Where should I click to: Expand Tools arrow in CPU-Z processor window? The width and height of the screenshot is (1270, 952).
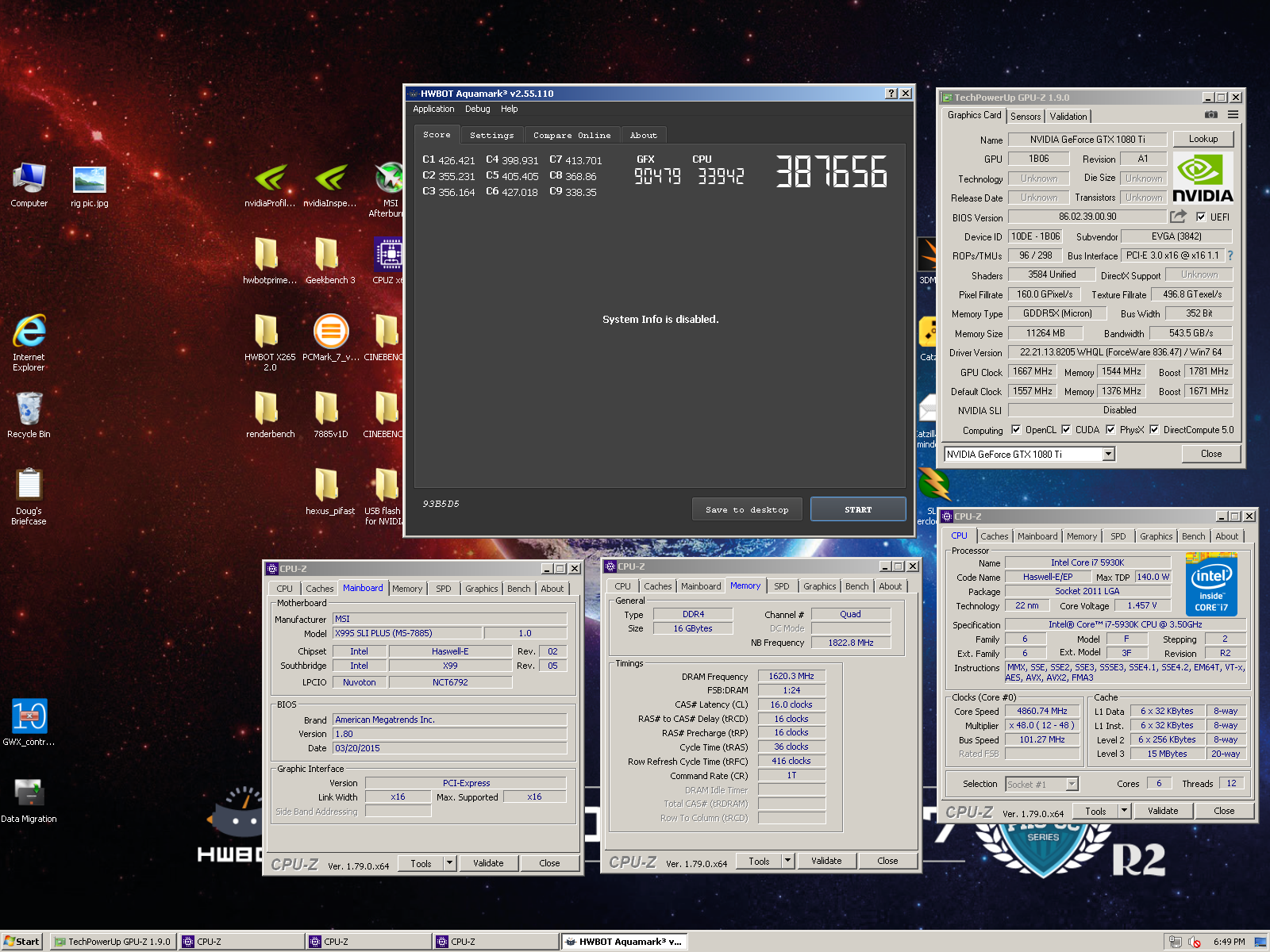coord(1125,811)
